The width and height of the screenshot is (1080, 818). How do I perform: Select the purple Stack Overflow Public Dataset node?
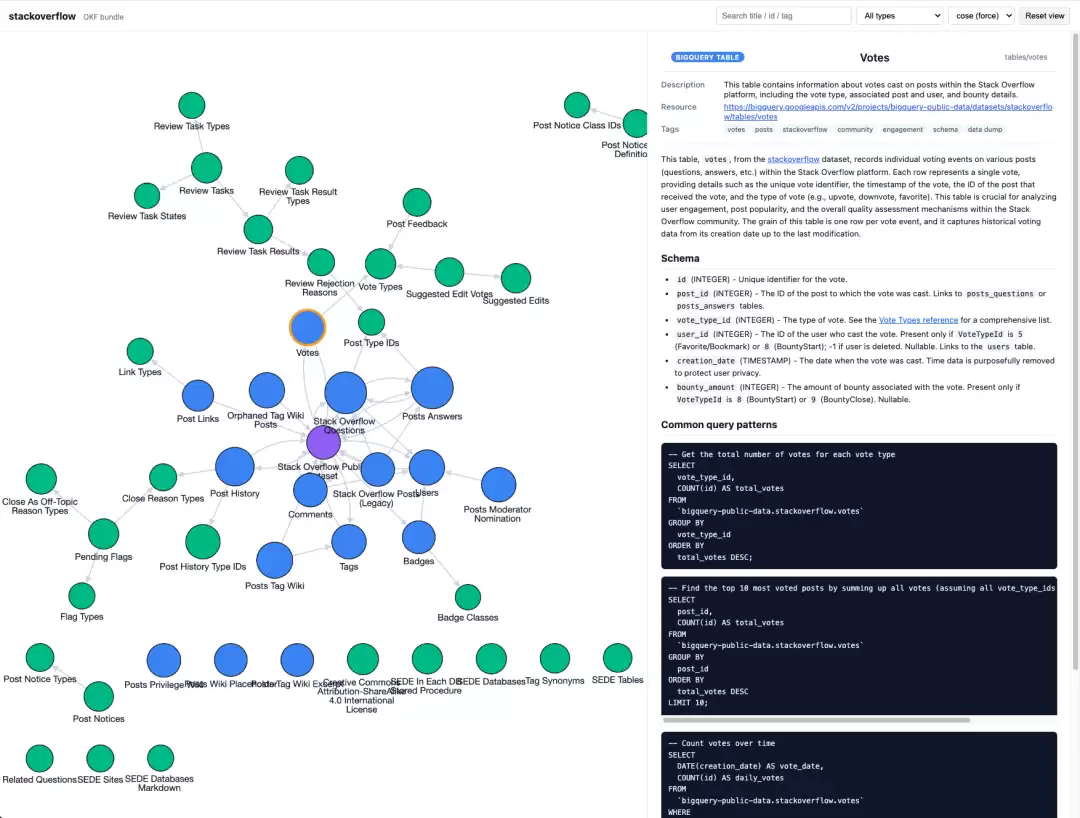pos(323,442)
